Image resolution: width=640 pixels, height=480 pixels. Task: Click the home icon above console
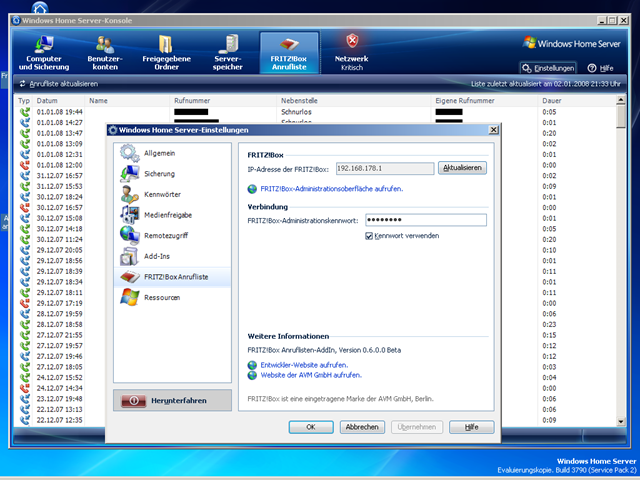(x=40, y=7)
